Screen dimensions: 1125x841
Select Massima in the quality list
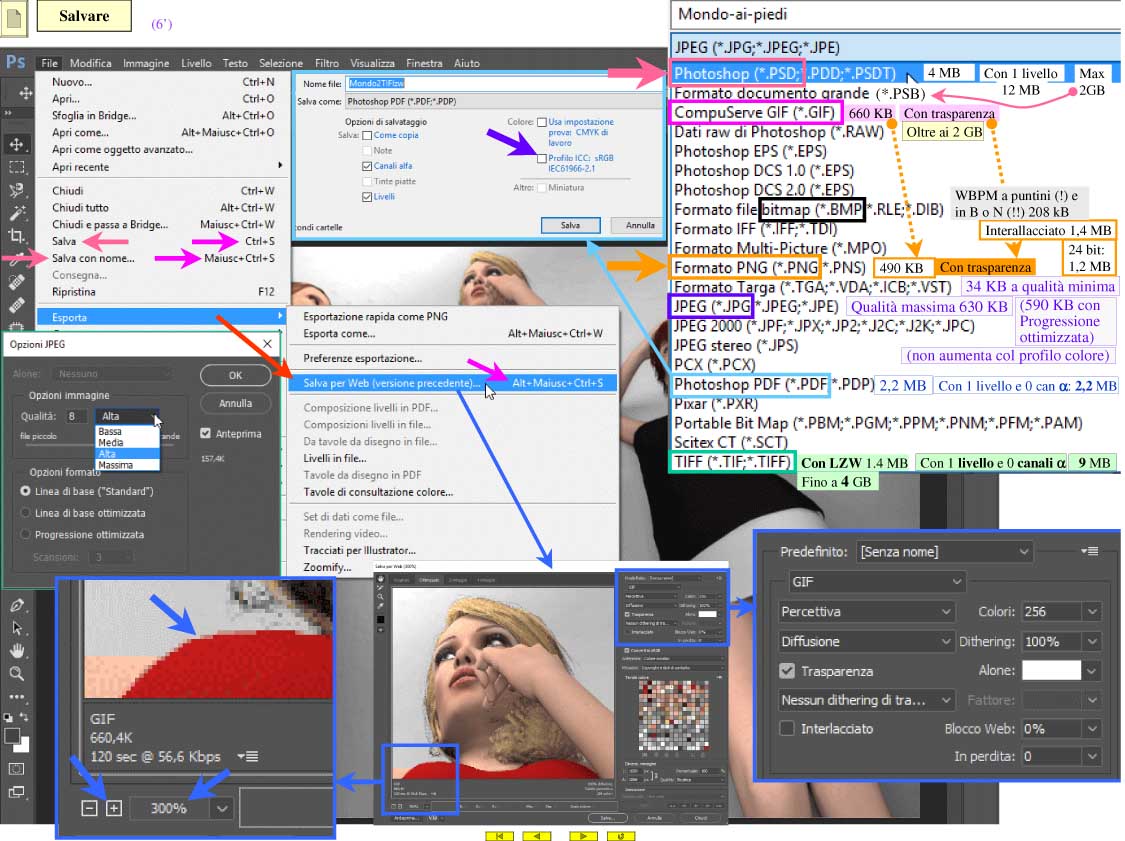(x=128, y=465)
